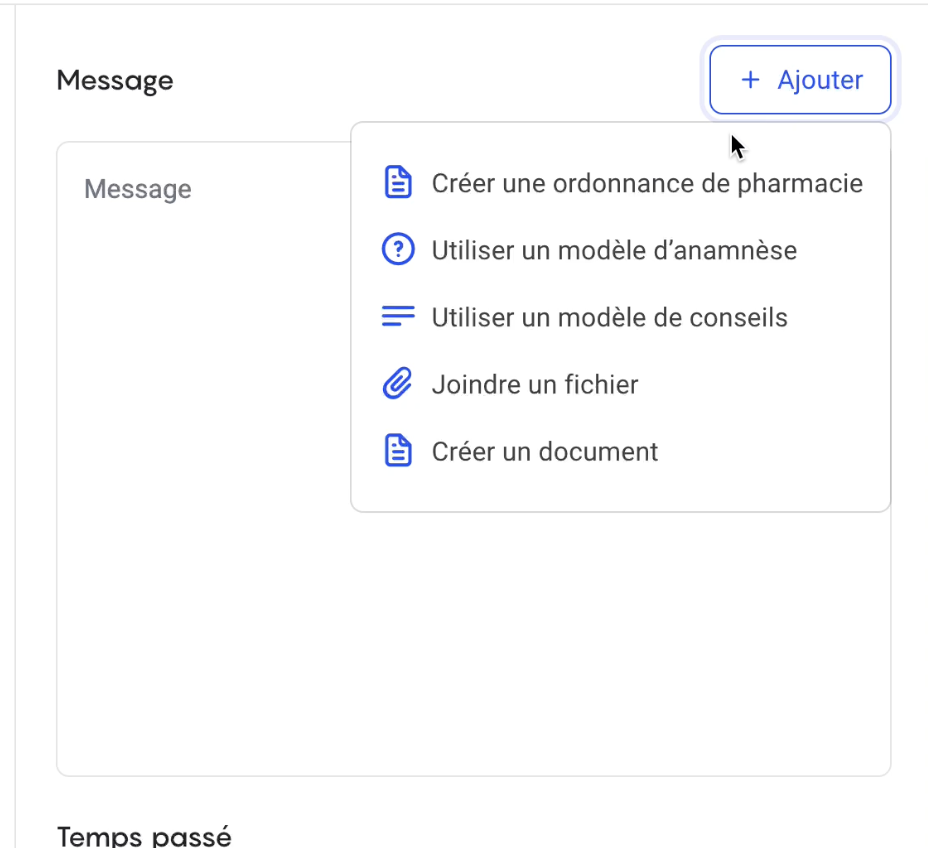Click the text lines advice template icon

point(398,316)
